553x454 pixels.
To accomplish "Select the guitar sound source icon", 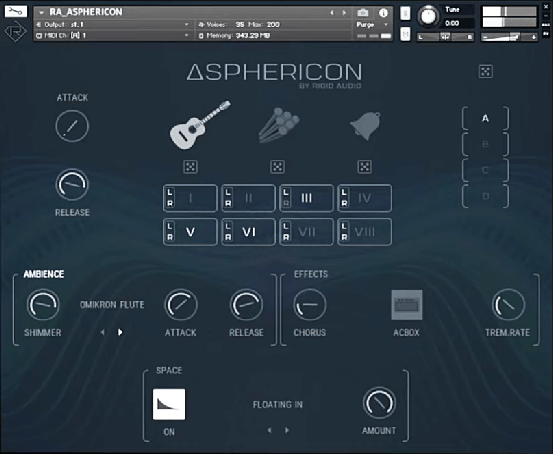I will coord(200,125).
